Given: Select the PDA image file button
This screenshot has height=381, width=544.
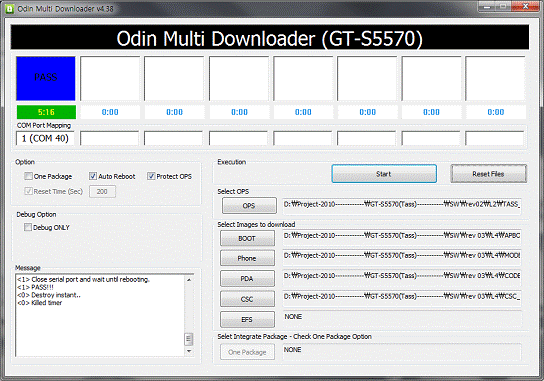Looking at the screenshot, I should pos(247,279).
